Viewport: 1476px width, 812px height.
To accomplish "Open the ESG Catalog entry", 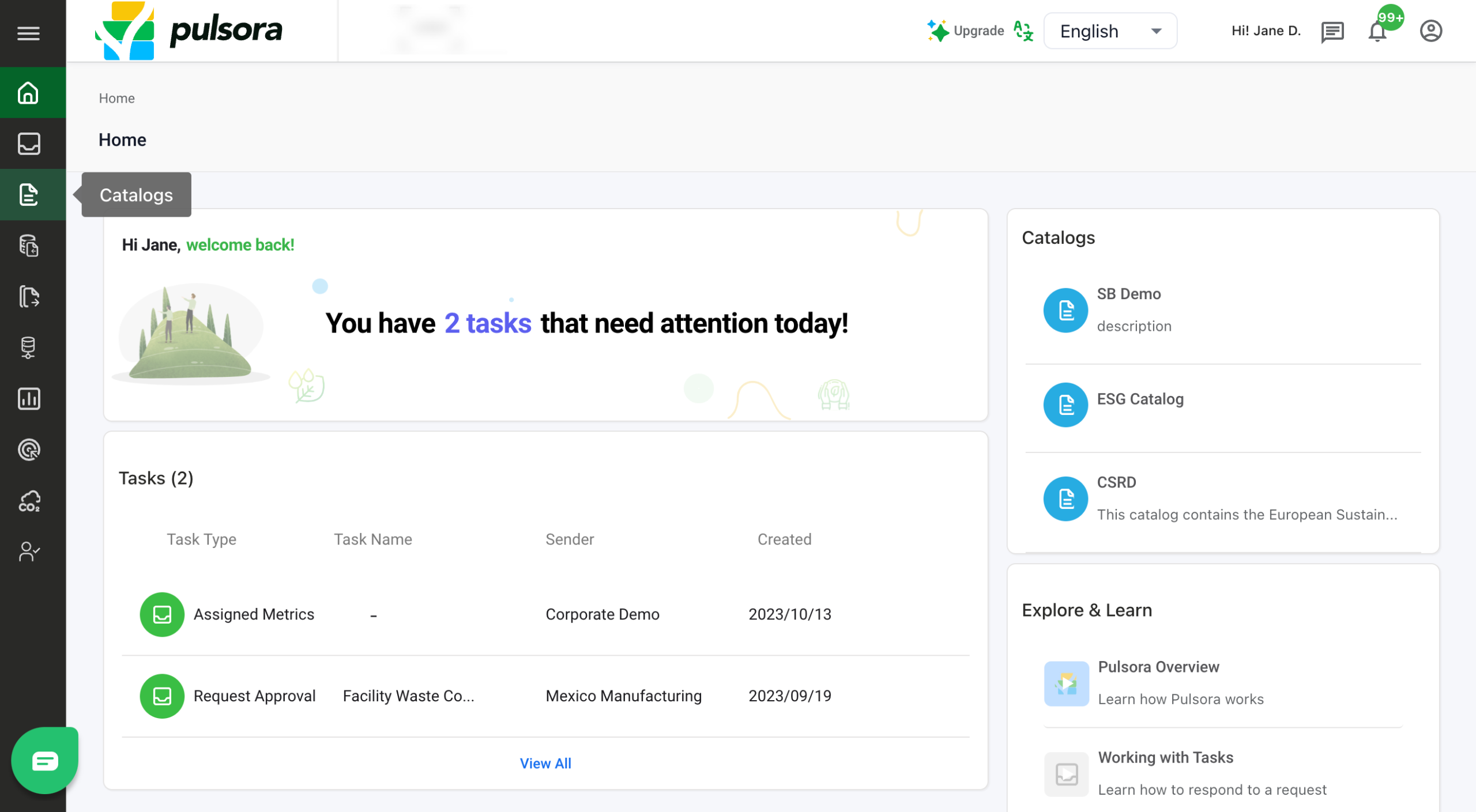I will pyautogui.click(x=1139, y=399).
